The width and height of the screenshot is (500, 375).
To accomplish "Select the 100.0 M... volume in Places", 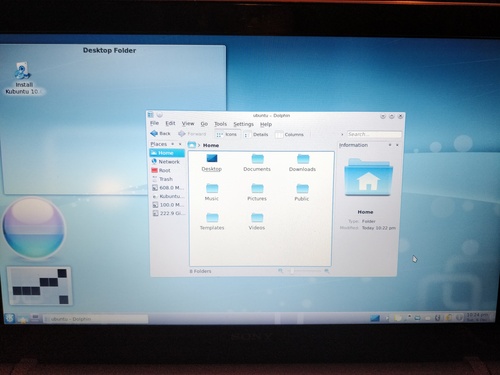I will pyautogui.click(x=168, y=205).
